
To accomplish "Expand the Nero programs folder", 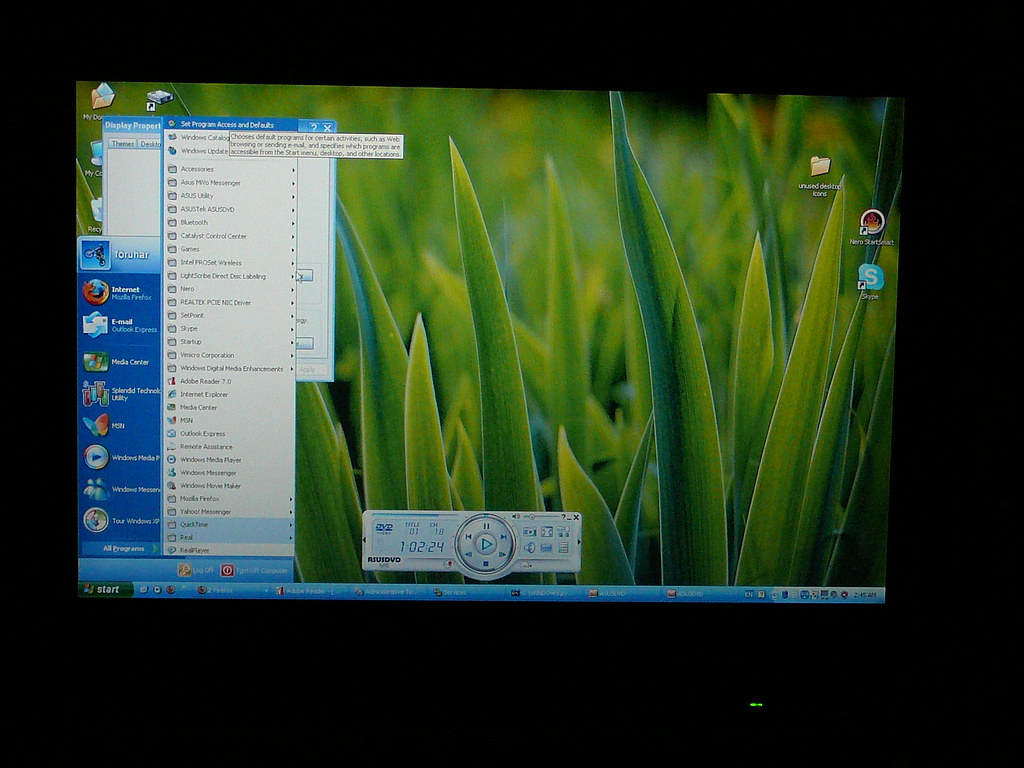I will [x=231, y=289].
